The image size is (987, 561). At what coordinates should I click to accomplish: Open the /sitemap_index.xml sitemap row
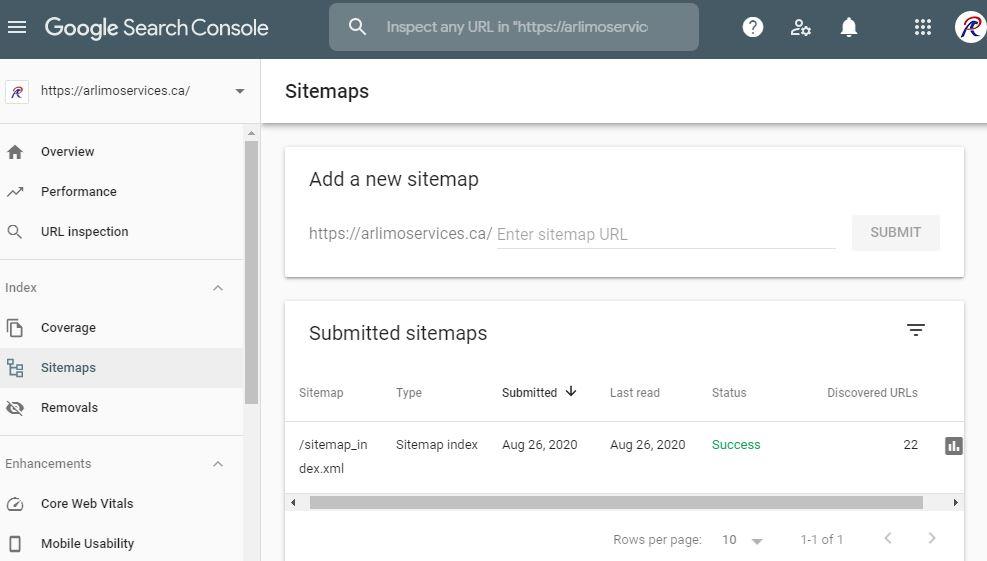pyautogui.click(x=624, y=457)
